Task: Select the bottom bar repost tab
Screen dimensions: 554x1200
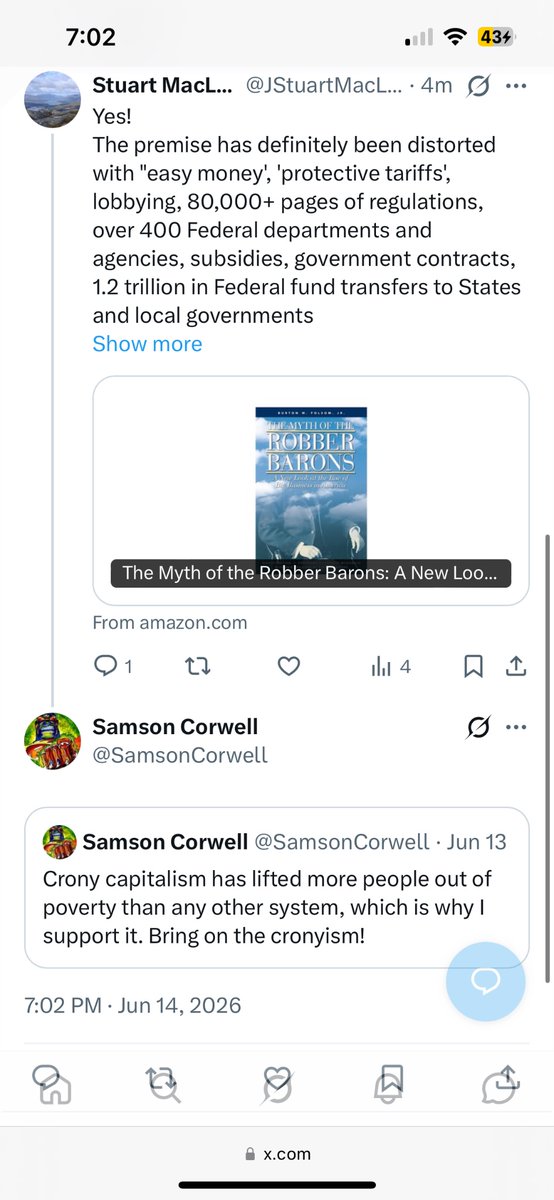Action: [162, 1081]
